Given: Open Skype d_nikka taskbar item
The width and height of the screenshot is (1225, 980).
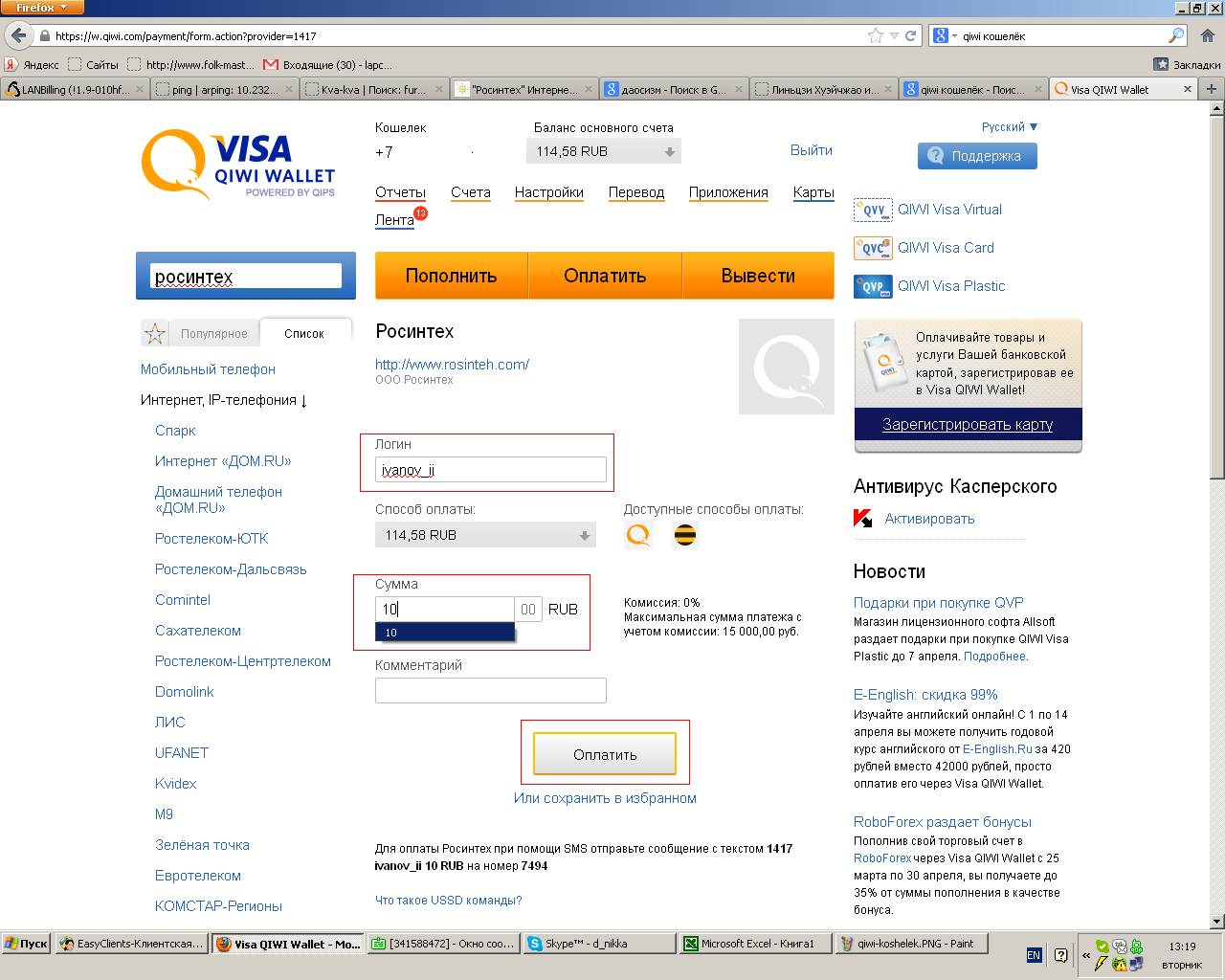Looking at the screenshot, I should 599,944.
